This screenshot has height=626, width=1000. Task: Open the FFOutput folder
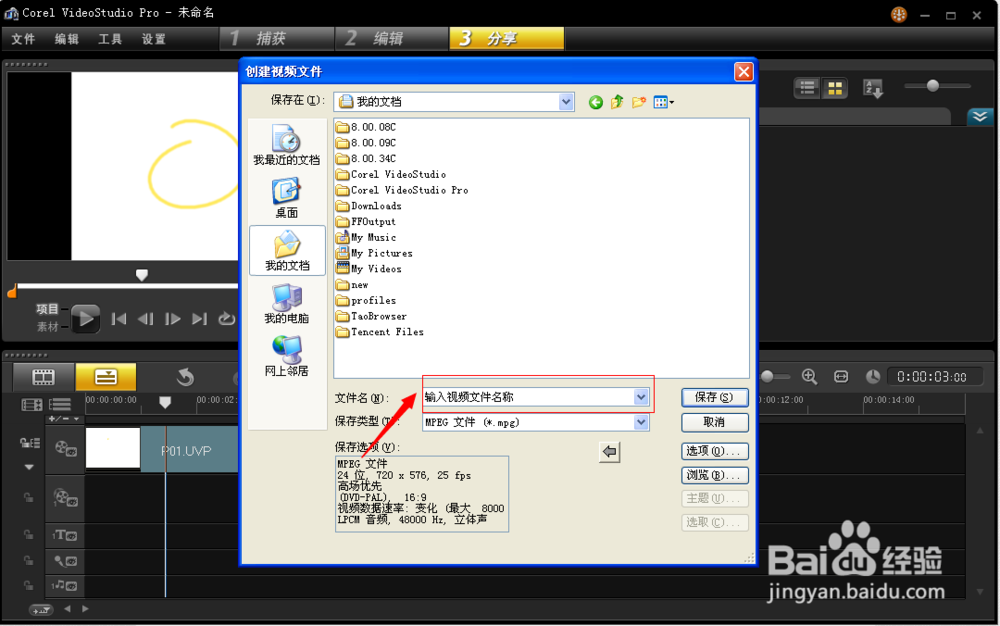pyautogui.click(x=366, y=222)
